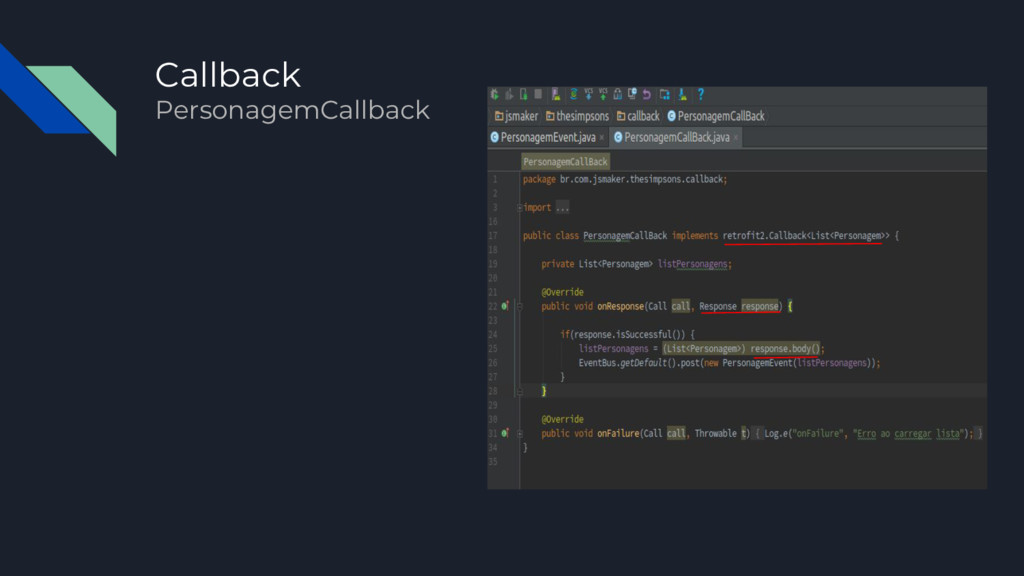Click override gutter marker beside onResponse

coord(505,306)
